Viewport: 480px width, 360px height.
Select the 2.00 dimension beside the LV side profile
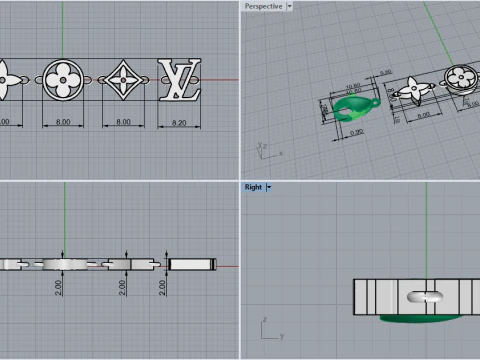point(162,287)
